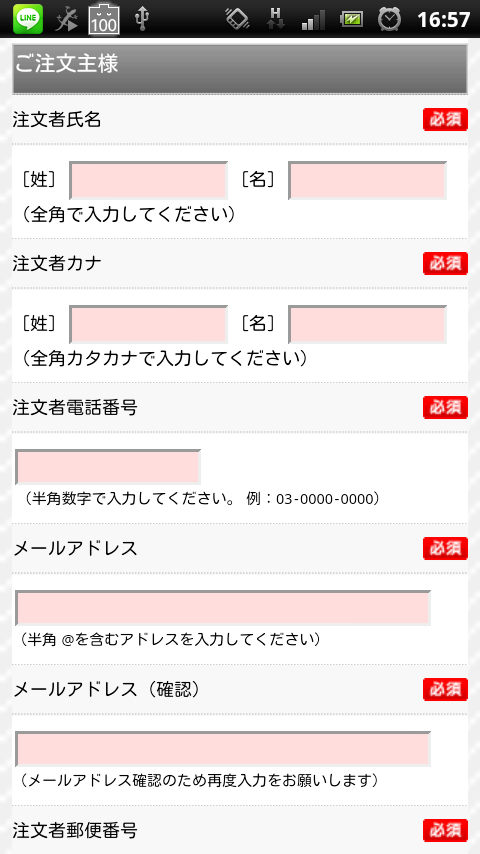Focus the 注文者氏名 姓 field
480x854 pixels.
tap(148, 180)
